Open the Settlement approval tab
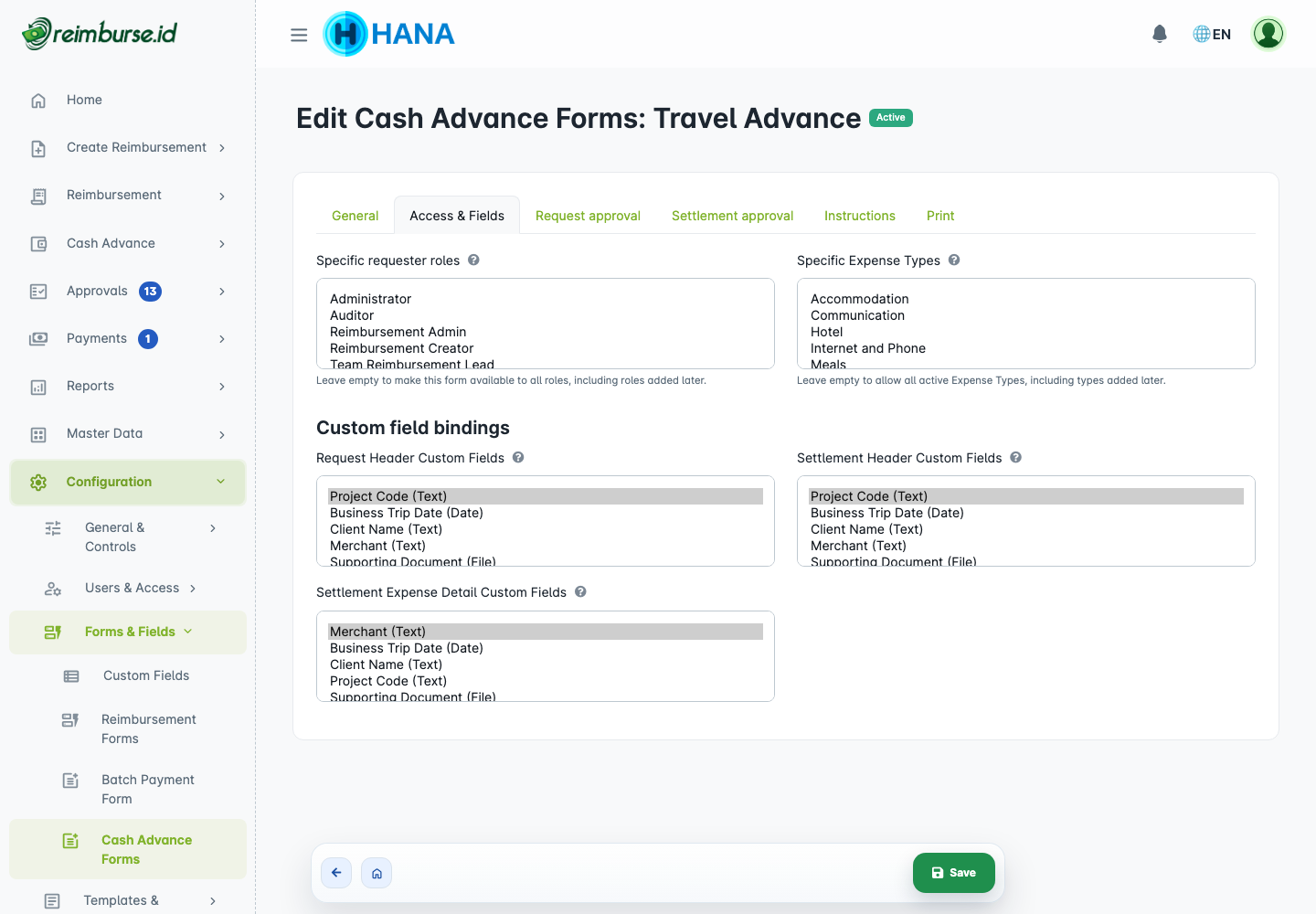 click(x=732, y=216)
